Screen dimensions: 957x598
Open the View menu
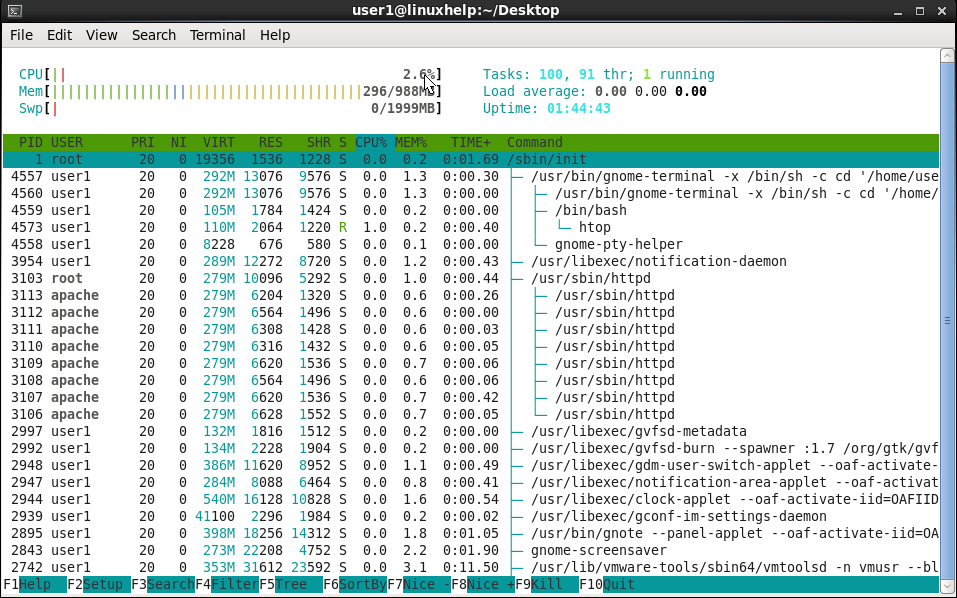coord(101,35)
